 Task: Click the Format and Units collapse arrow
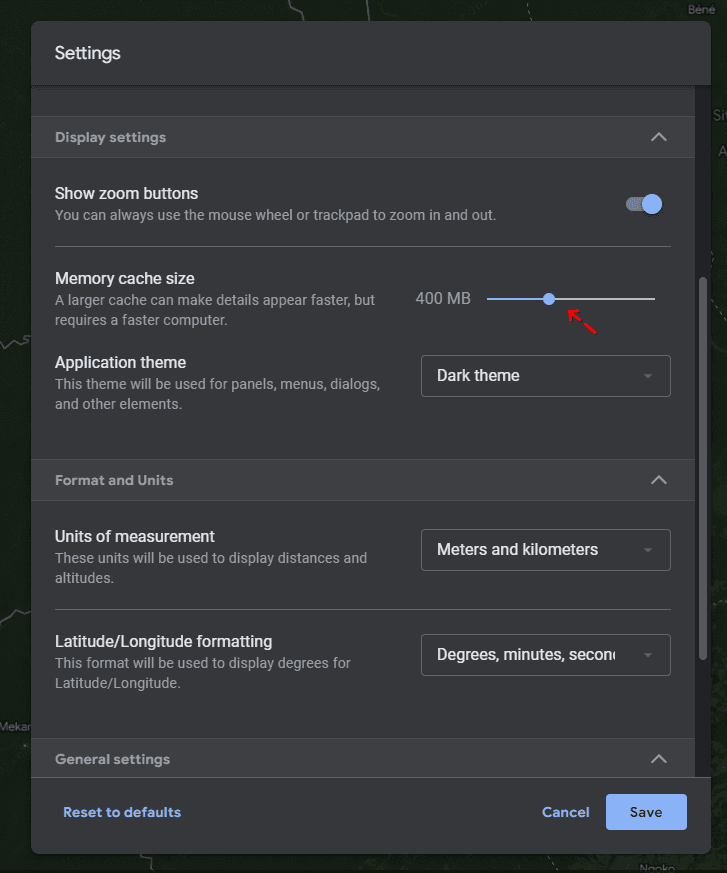[659, 480]
